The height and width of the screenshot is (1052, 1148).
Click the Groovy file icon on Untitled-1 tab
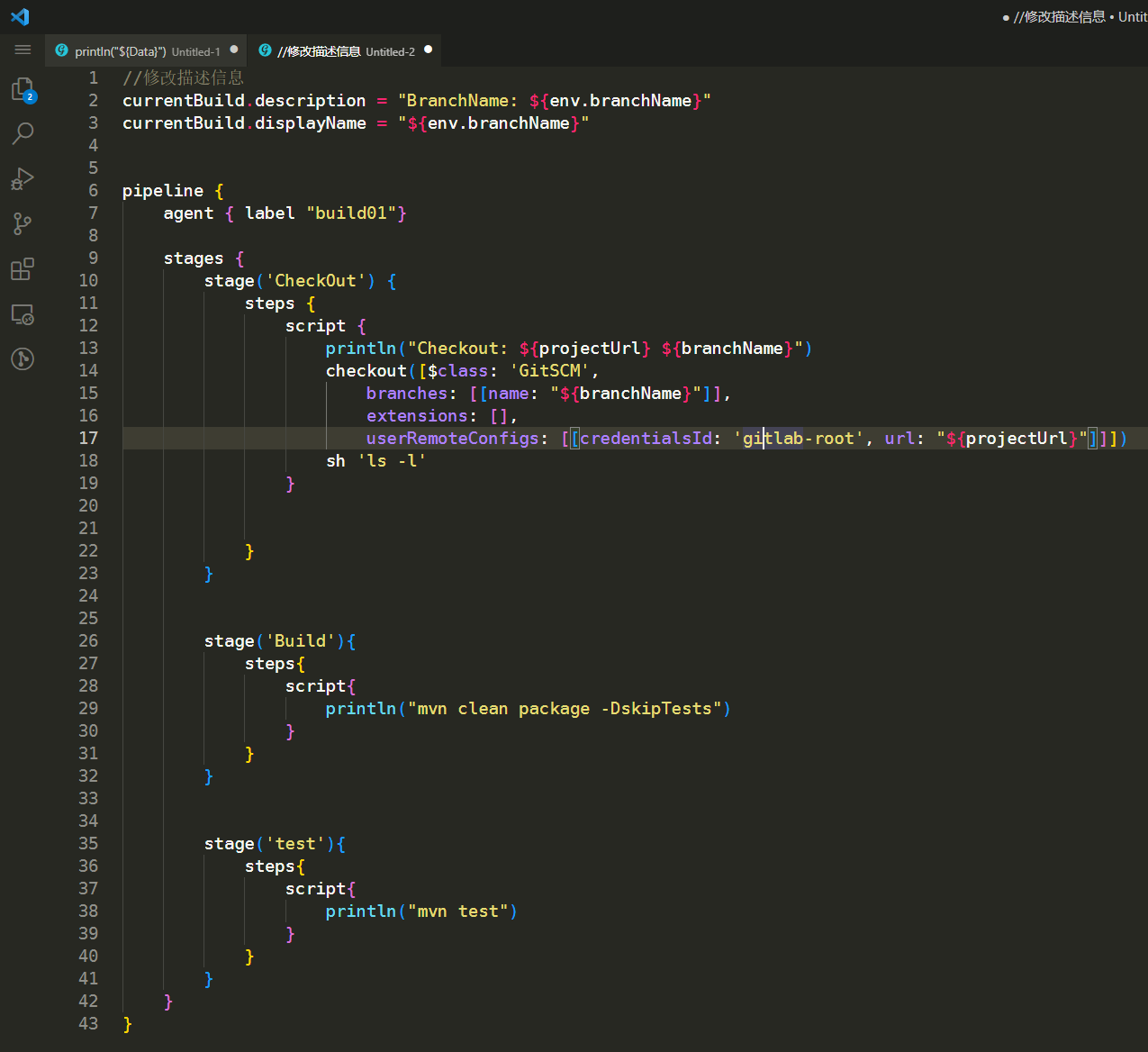pyautogui.click(x=62, y=50)
